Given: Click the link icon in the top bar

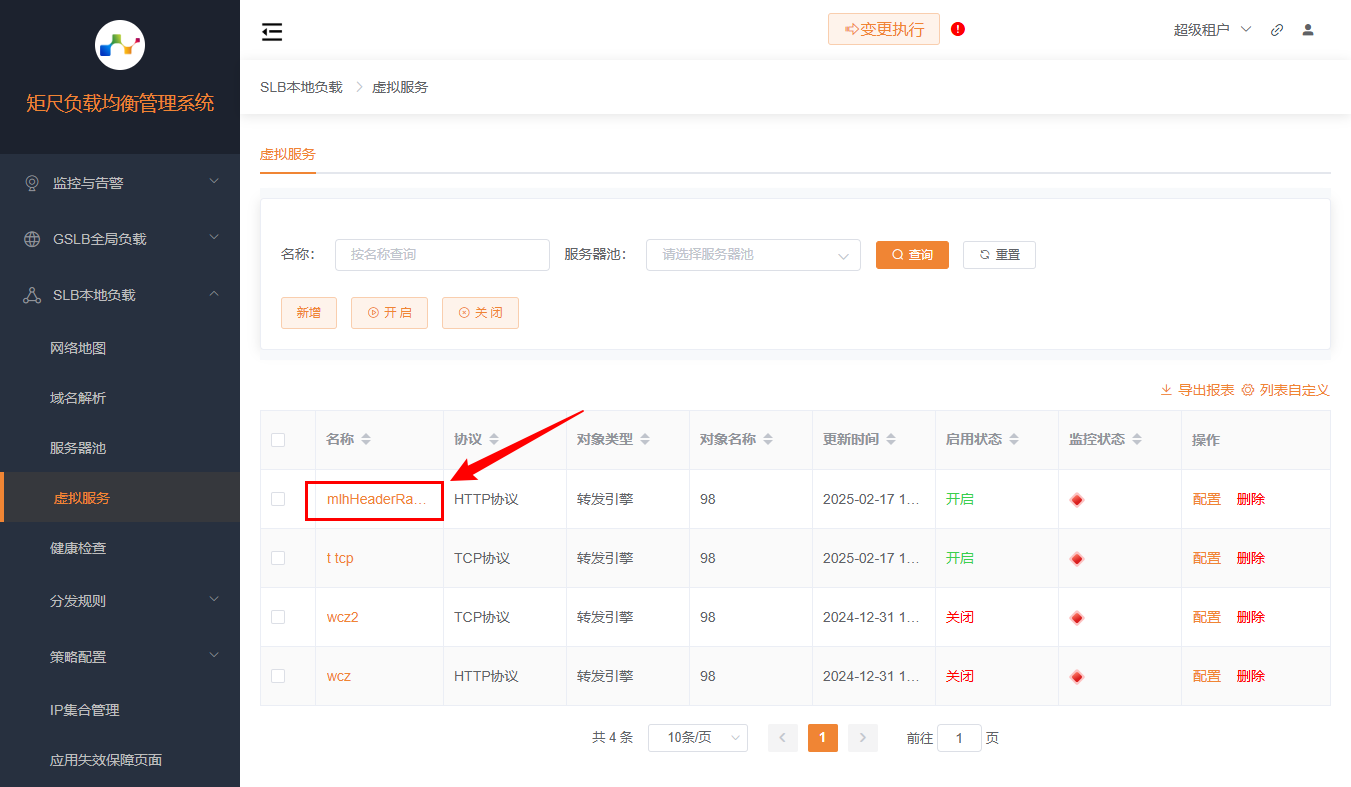Looking at the screenshot, I should coord(1277,30).
